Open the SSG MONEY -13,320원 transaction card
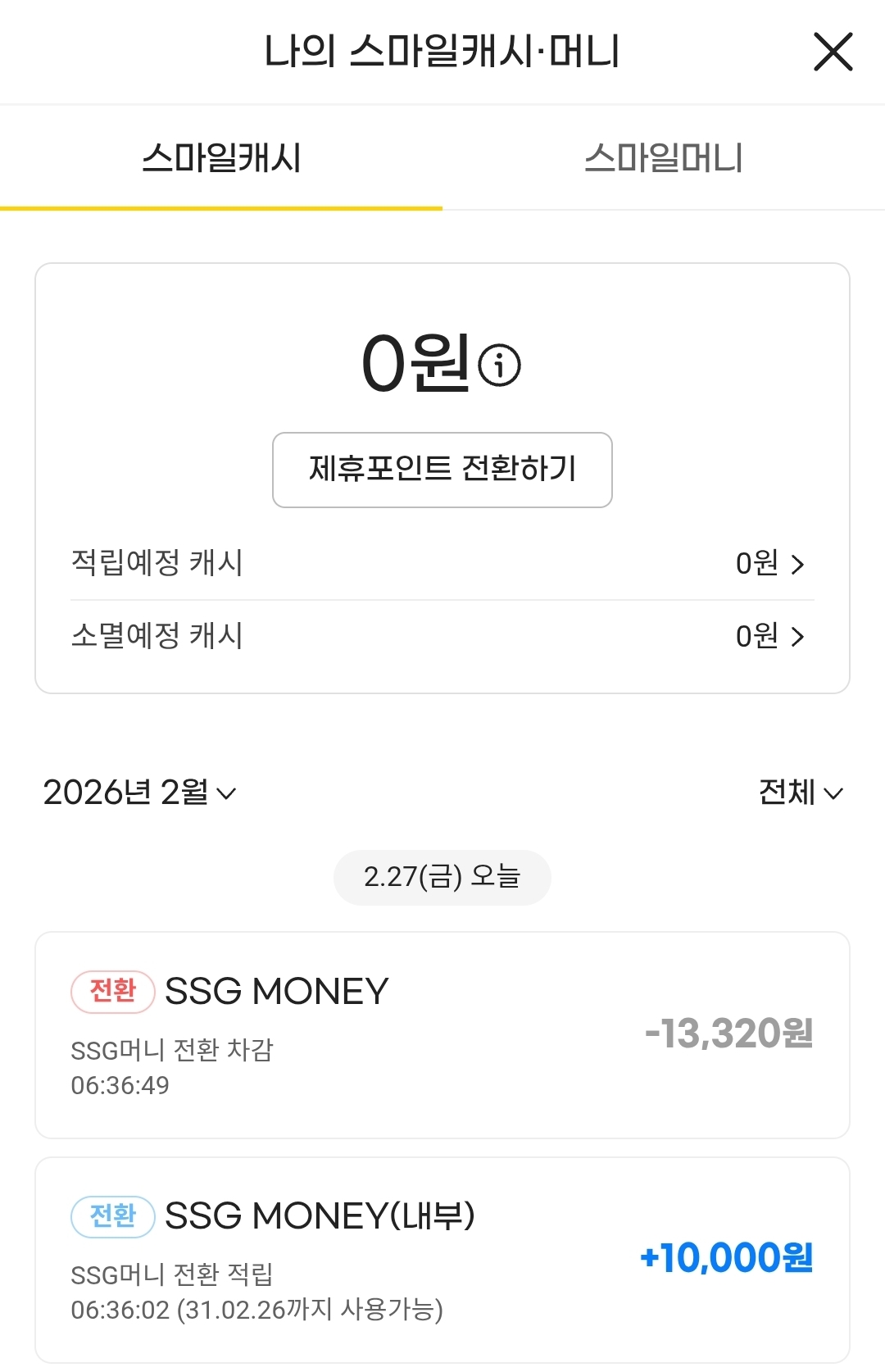The height and width of the screenshot is (1372, 885). click(x=442, y=1034)
